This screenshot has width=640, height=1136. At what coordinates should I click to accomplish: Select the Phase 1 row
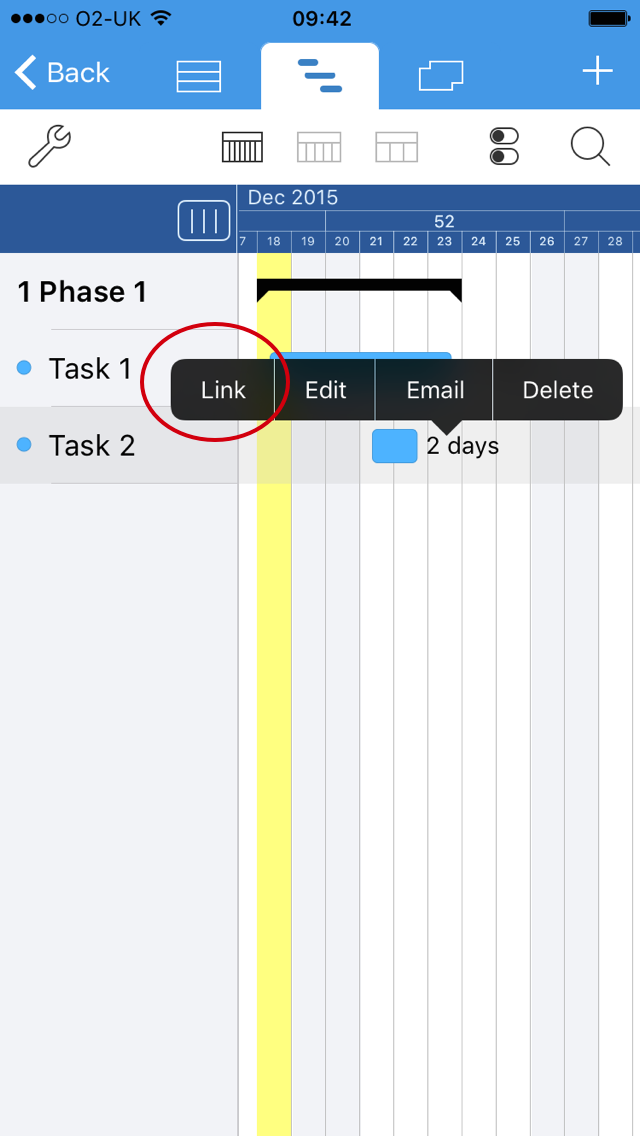coord(82,292)
